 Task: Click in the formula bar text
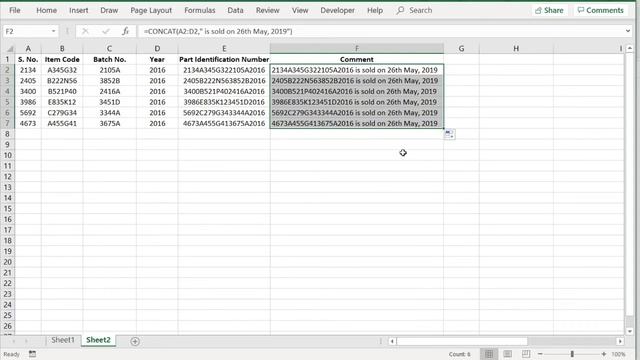(x=218, y=31)
